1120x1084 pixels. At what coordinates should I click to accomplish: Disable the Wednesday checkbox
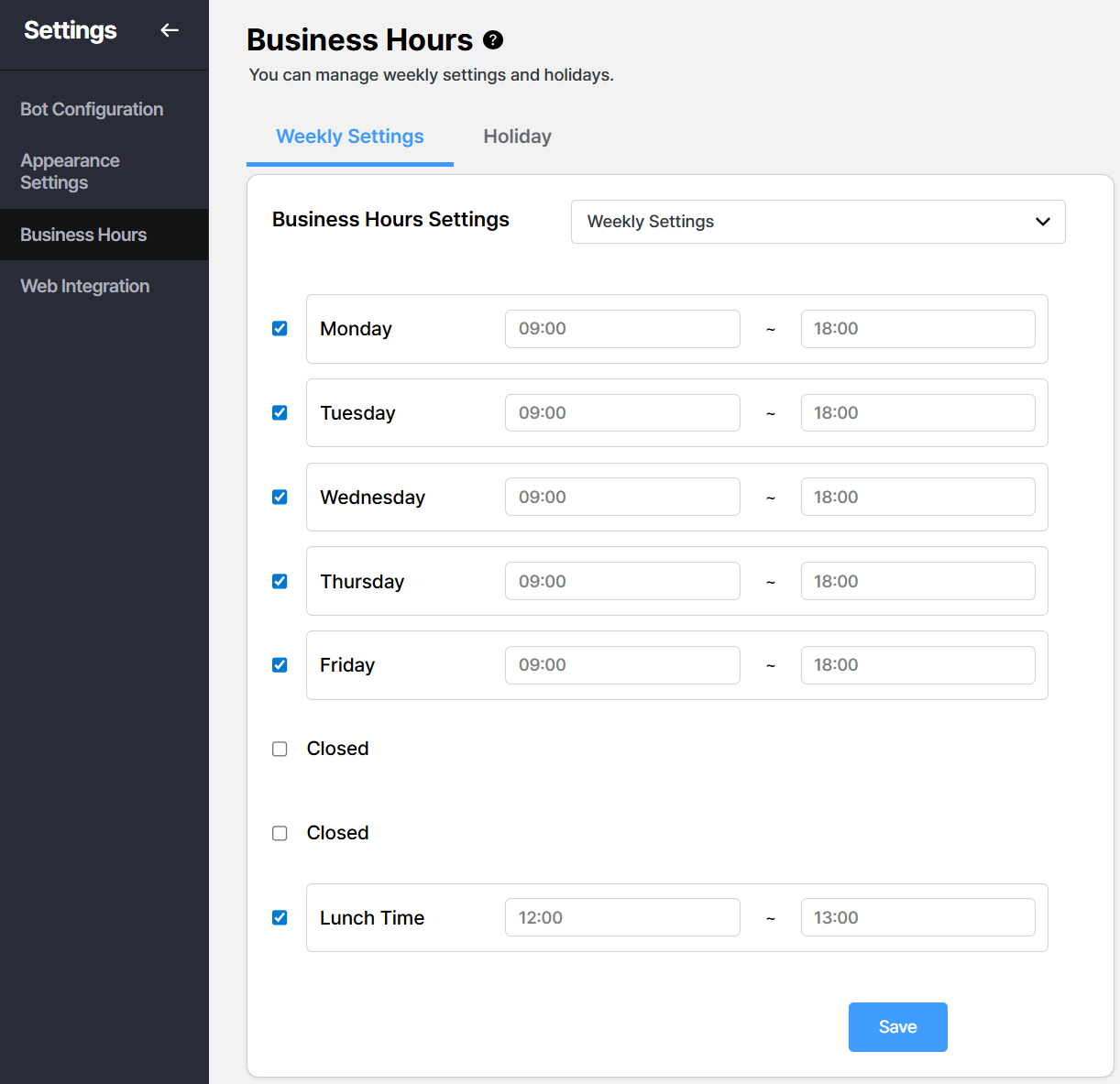280,498
